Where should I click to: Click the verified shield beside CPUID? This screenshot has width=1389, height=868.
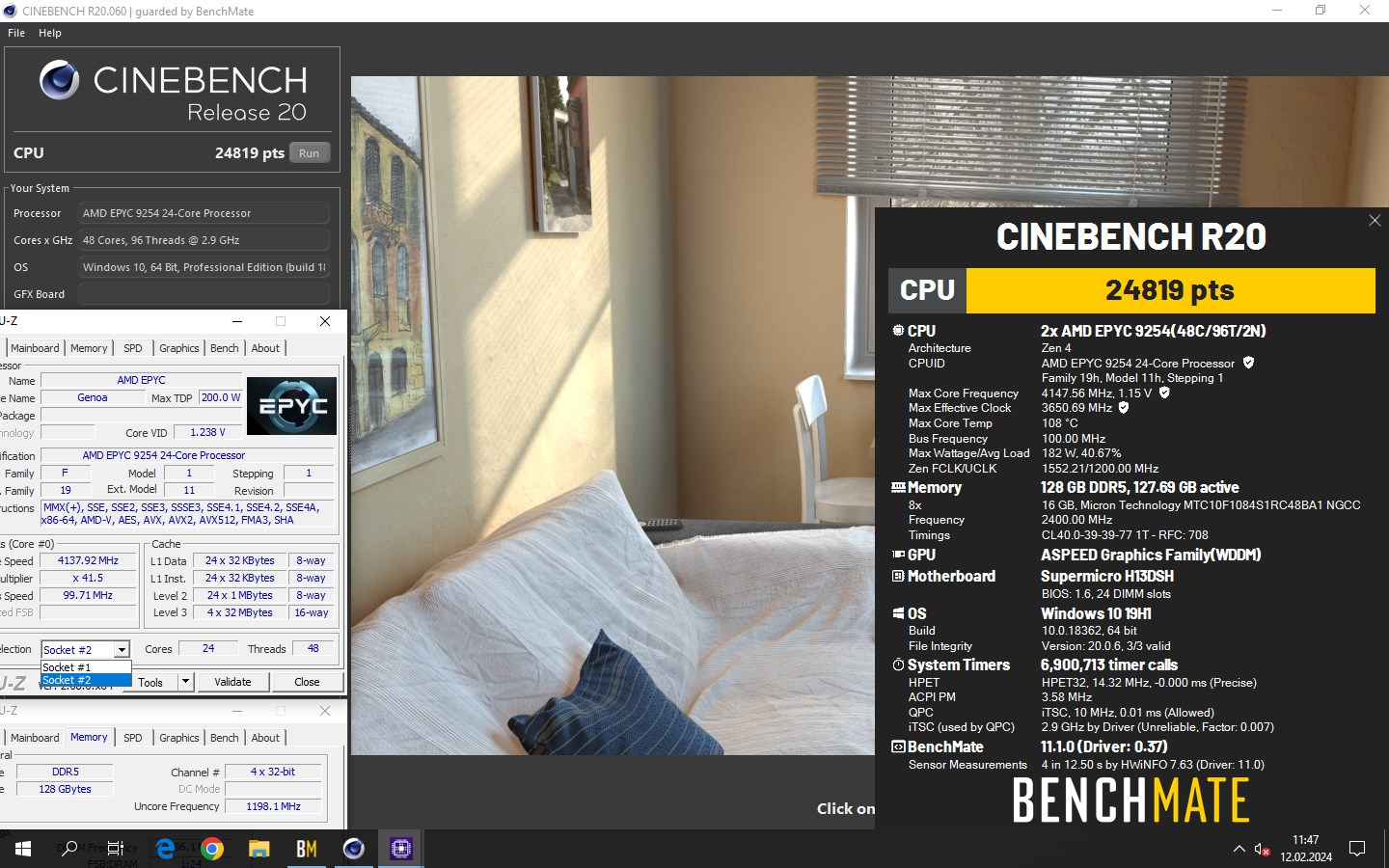point(1248,363)
